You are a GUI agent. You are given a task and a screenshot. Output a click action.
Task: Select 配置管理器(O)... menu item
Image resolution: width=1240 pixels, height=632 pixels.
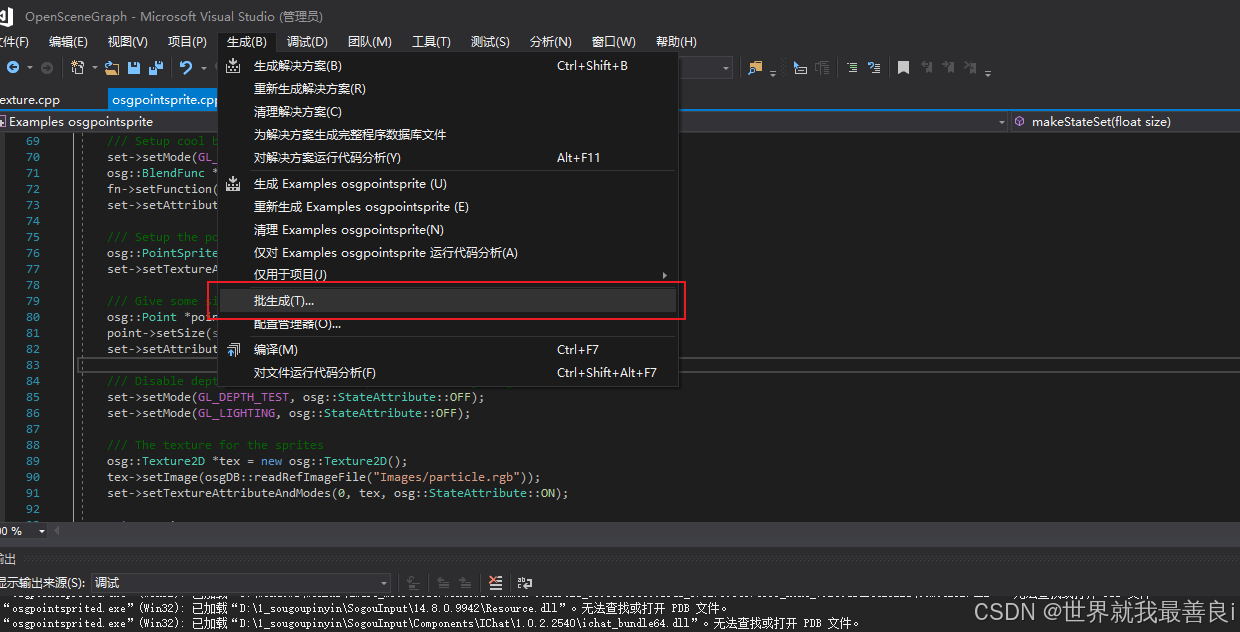click(x=449, y=324)
